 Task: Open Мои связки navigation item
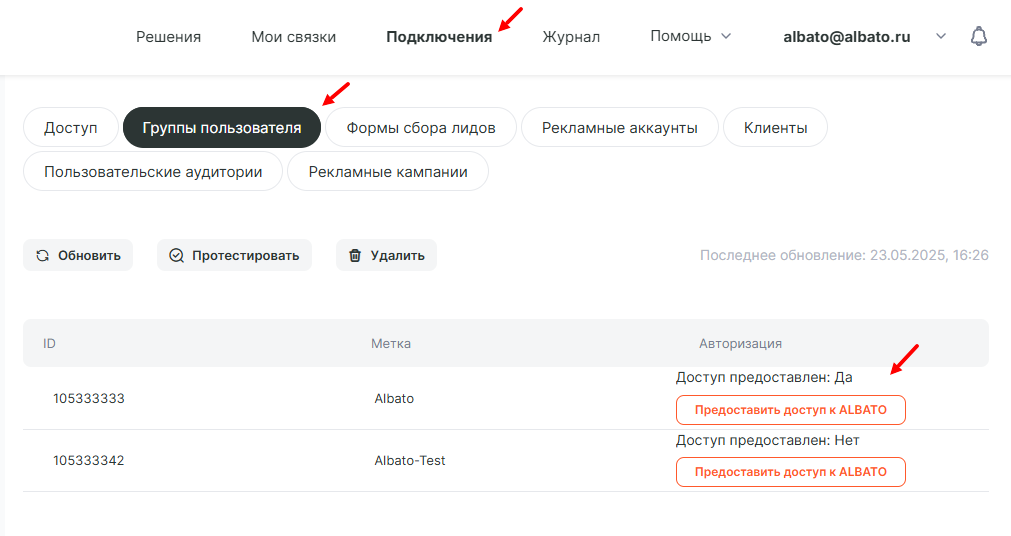(293, 37)
